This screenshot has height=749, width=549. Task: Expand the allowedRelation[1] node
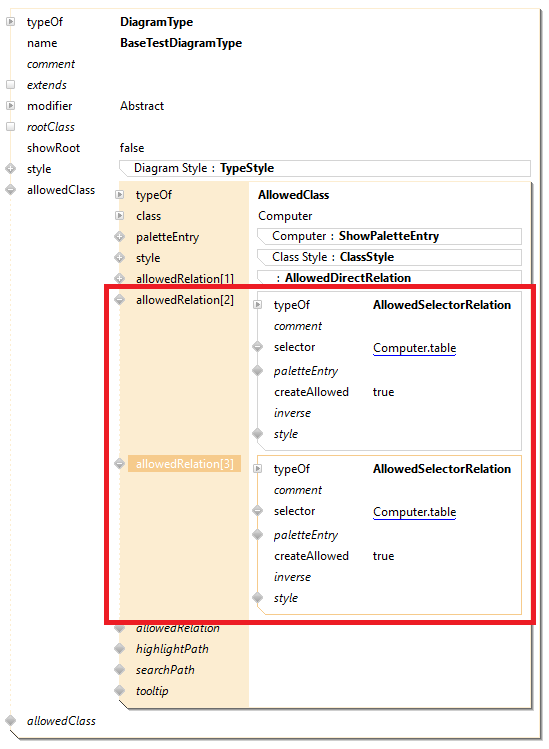[x=119, y=278]
